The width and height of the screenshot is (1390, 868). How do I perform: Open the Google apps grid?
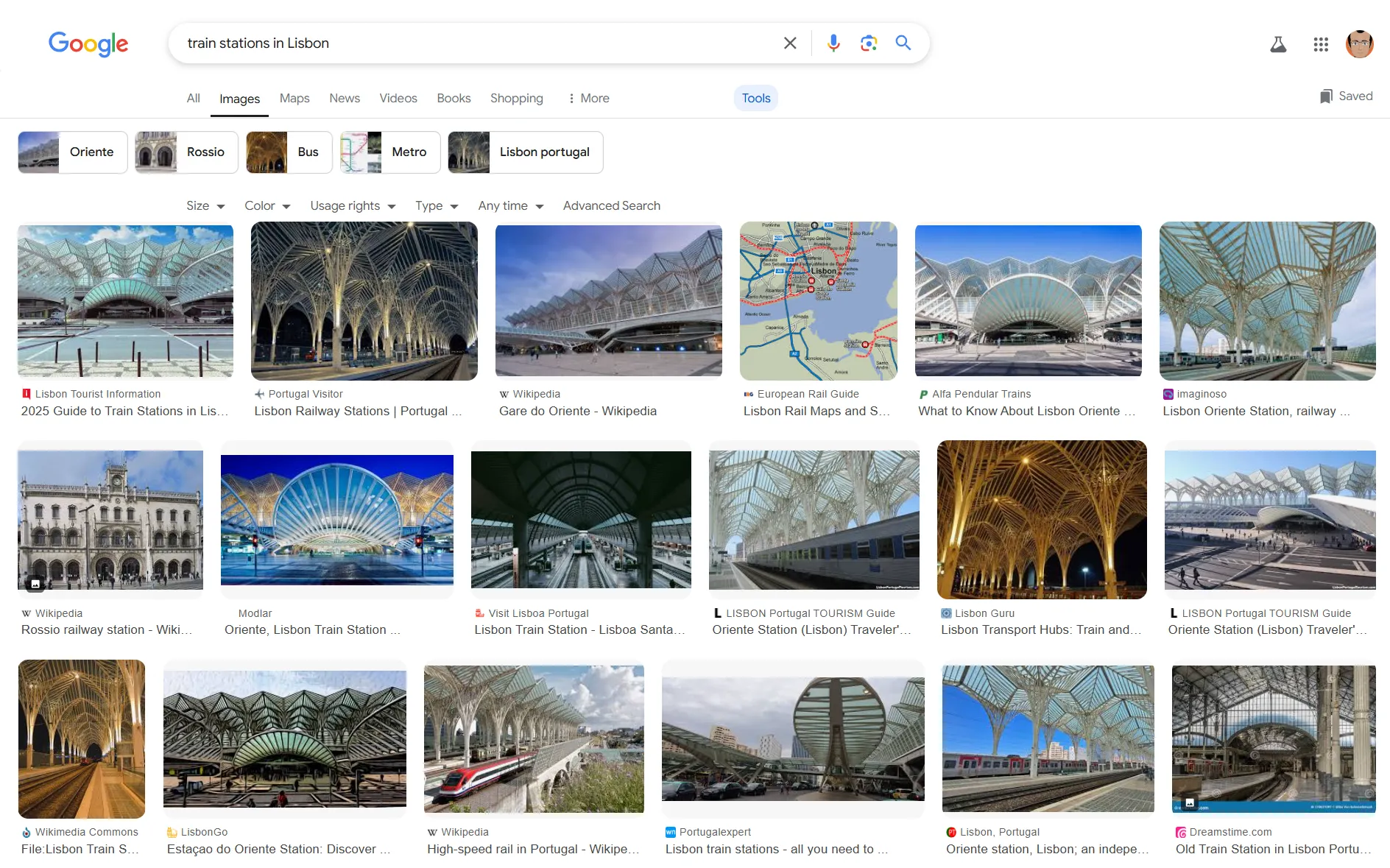1321,44
